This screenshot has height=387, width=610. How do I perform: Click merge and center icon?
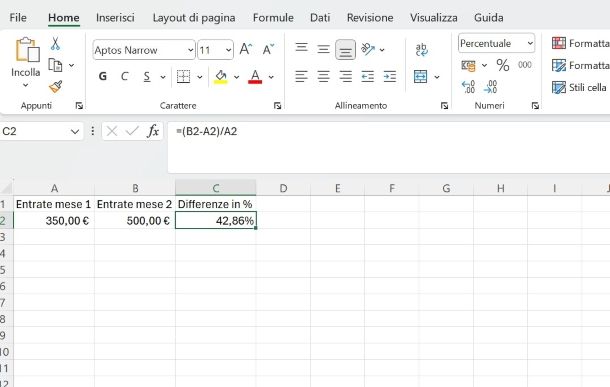tap(421, 77)
